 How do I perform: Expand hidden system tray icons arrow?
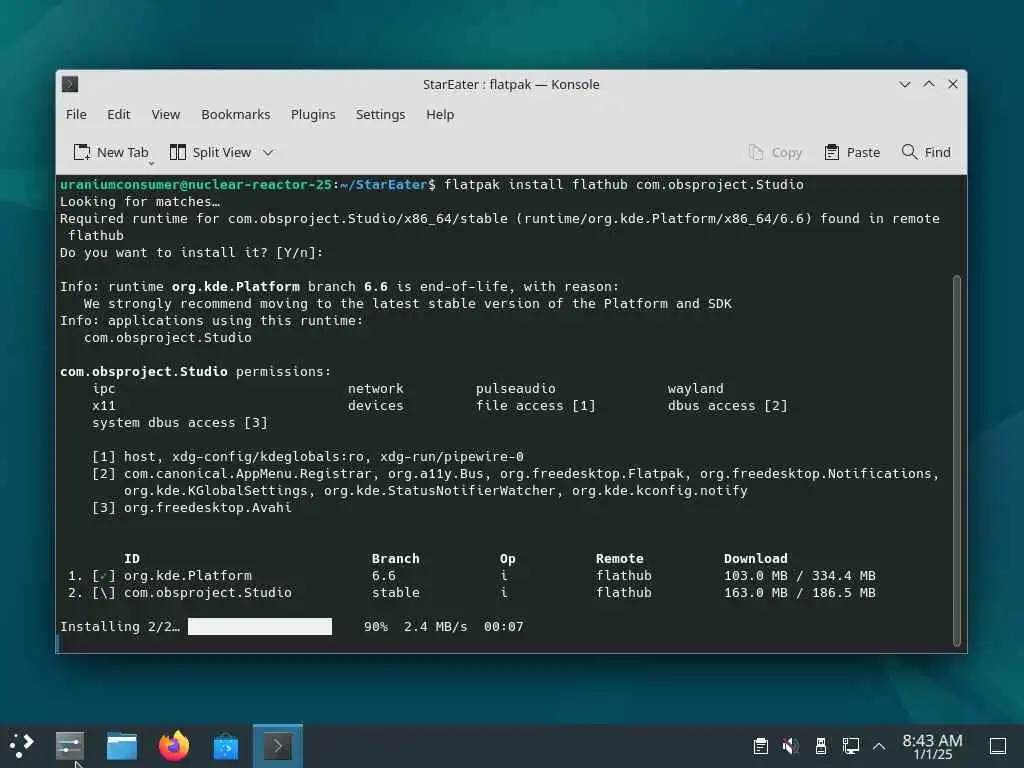(x=879, y=746)
